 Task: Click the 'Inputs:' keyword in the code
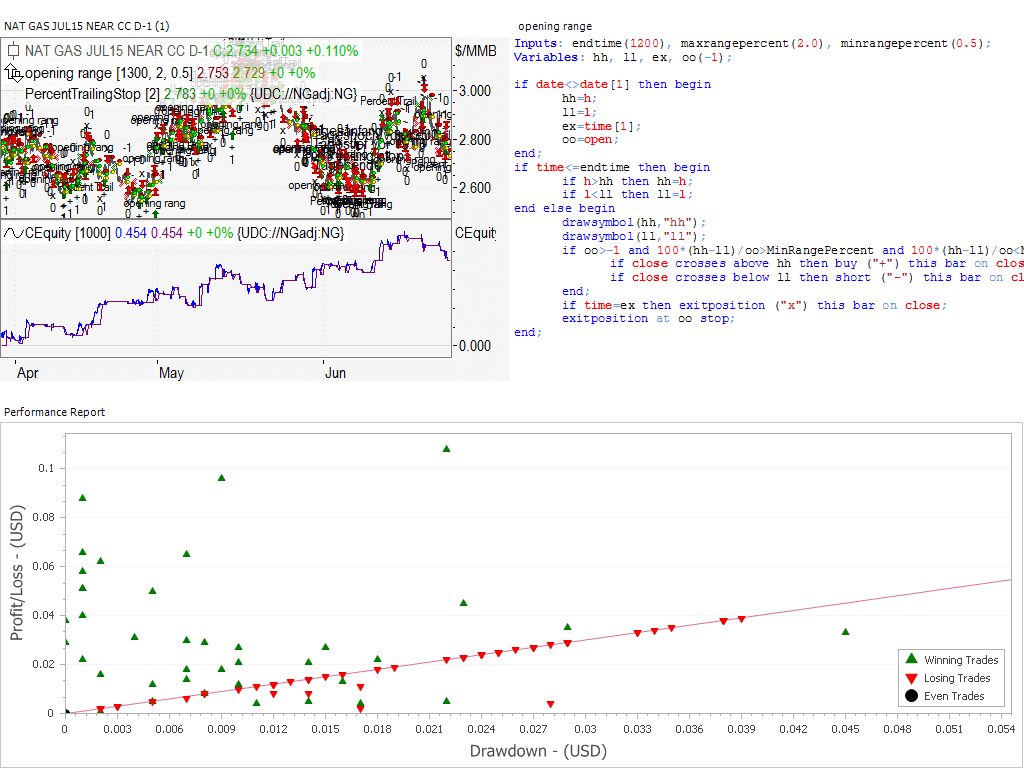point(539,43)
